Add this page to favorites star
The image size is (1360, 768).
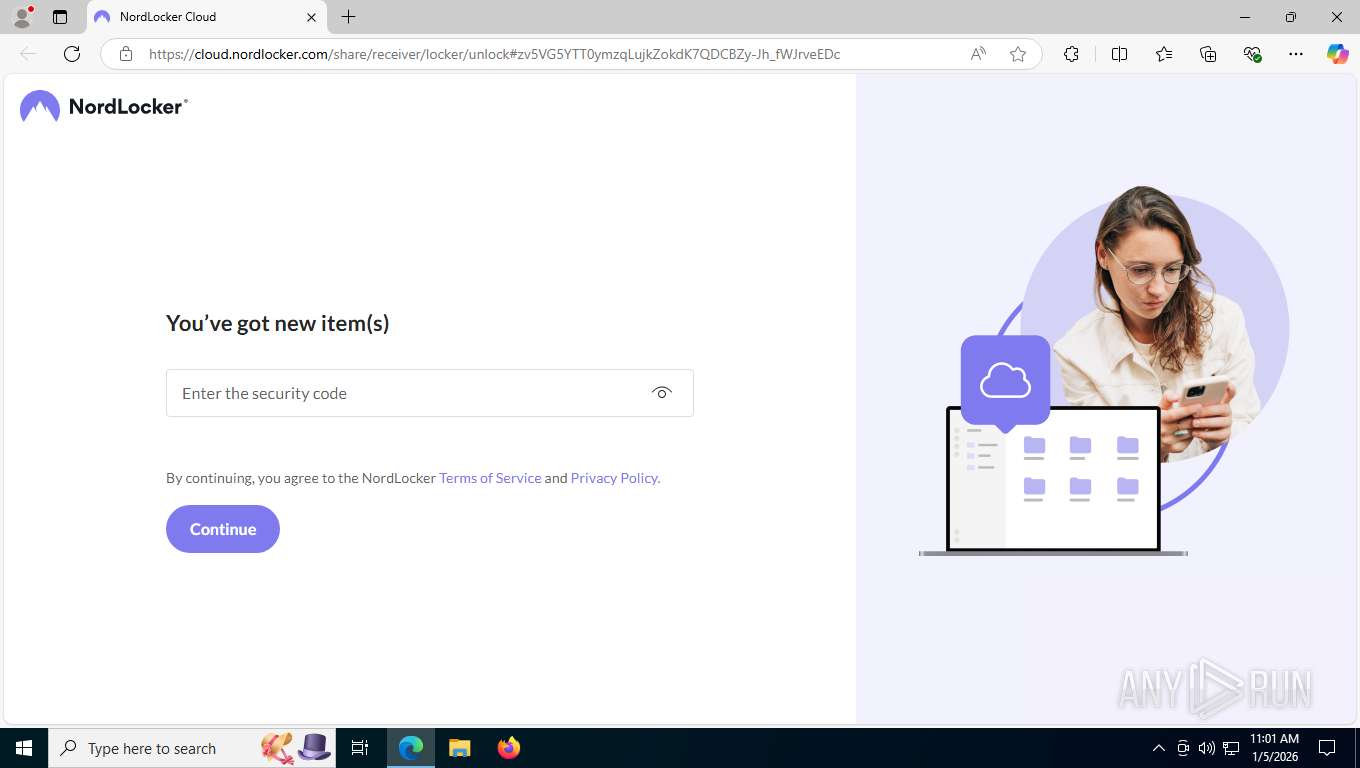[1018, 54]
